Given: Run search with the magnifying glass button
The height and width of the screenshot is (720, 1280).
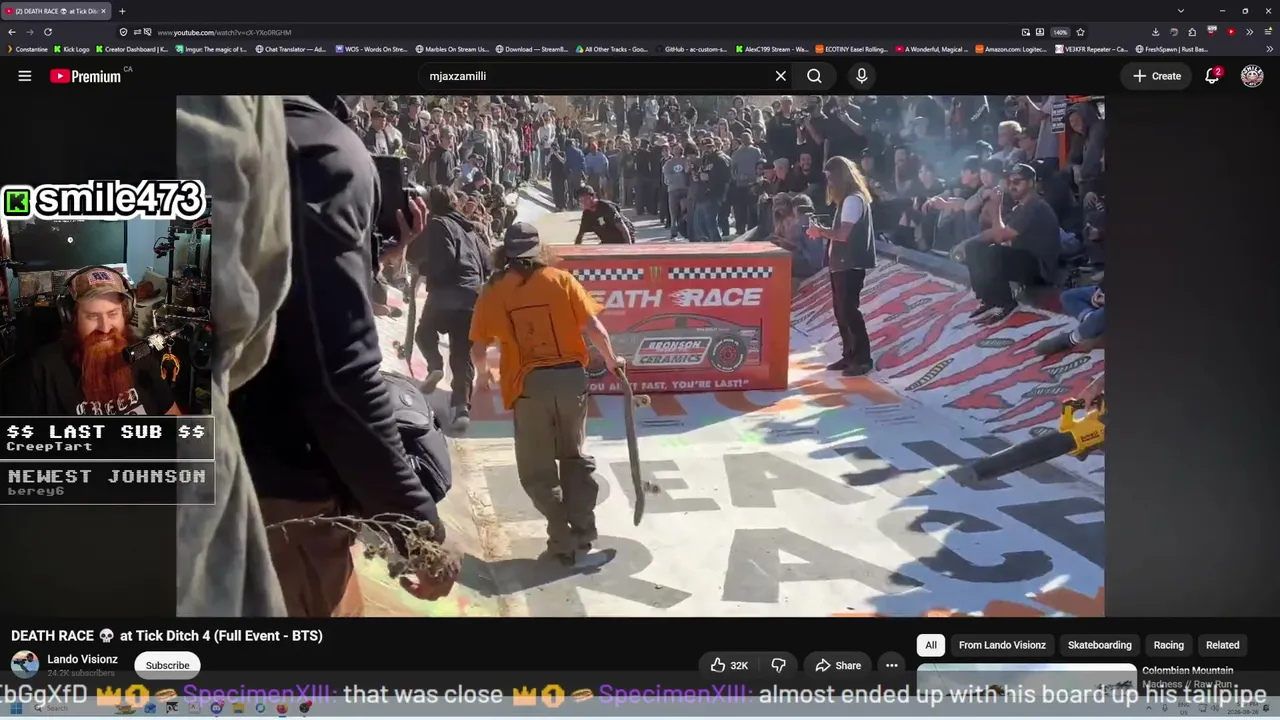Looking at the screenshot, I should click(815, 76).
